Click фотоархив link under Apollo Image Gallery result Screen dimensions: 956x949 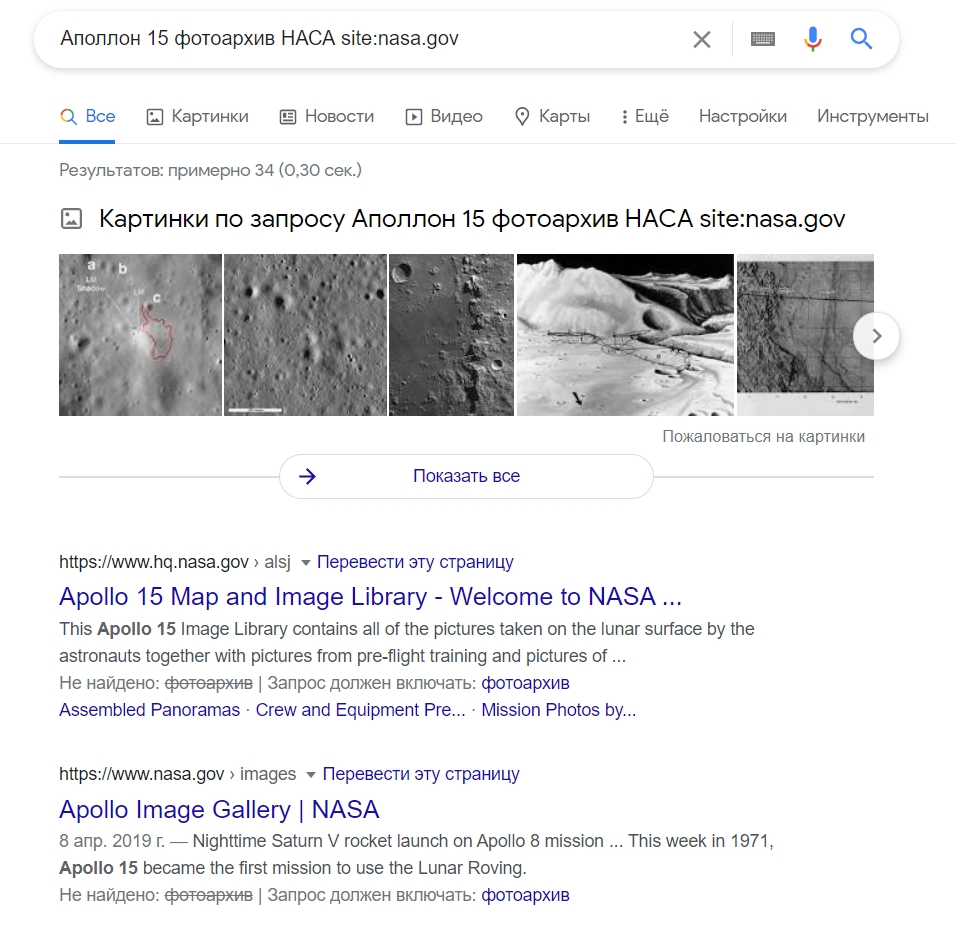point(525,895)
